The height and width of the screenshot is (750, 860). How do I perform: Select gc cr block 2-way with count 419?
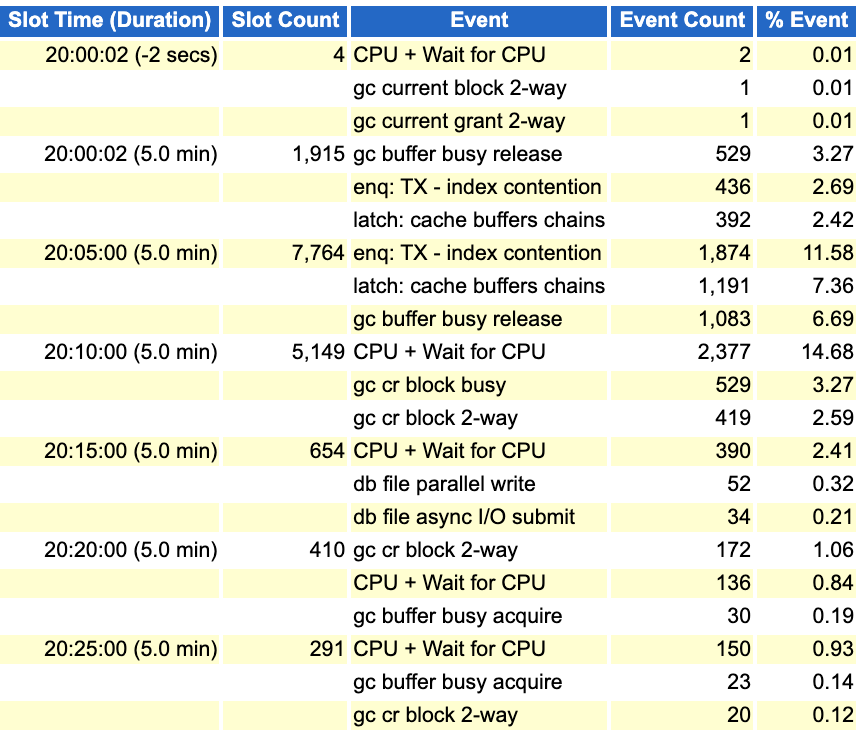click(435, 418)
